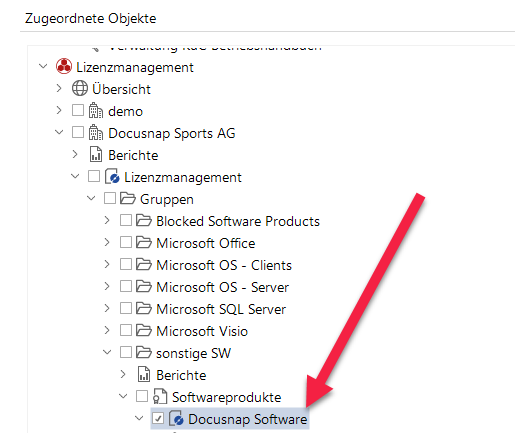Expand the Übersicht node
Viewport: 515px width, 433px height.
pyautogui.click(x=59, y=88)
